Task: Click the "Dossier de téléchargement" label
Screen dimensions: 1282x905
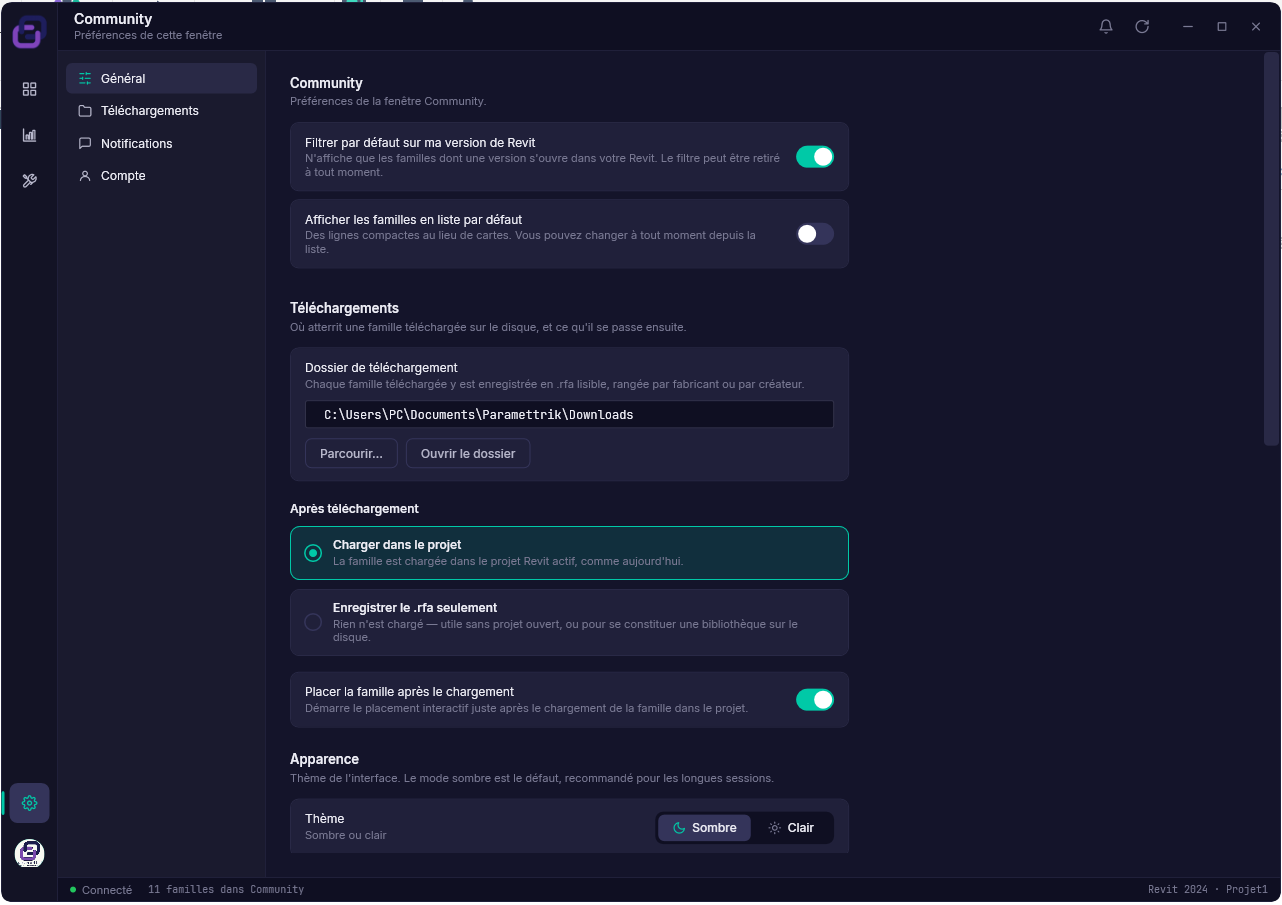Action: tap(381, 368)
